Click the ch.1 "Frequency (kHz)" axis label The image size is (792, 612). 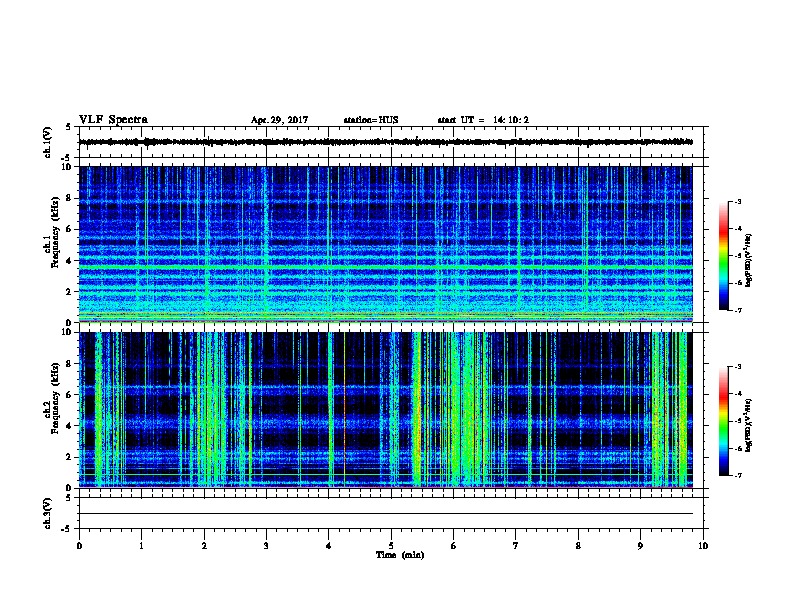tap(55, 233)
